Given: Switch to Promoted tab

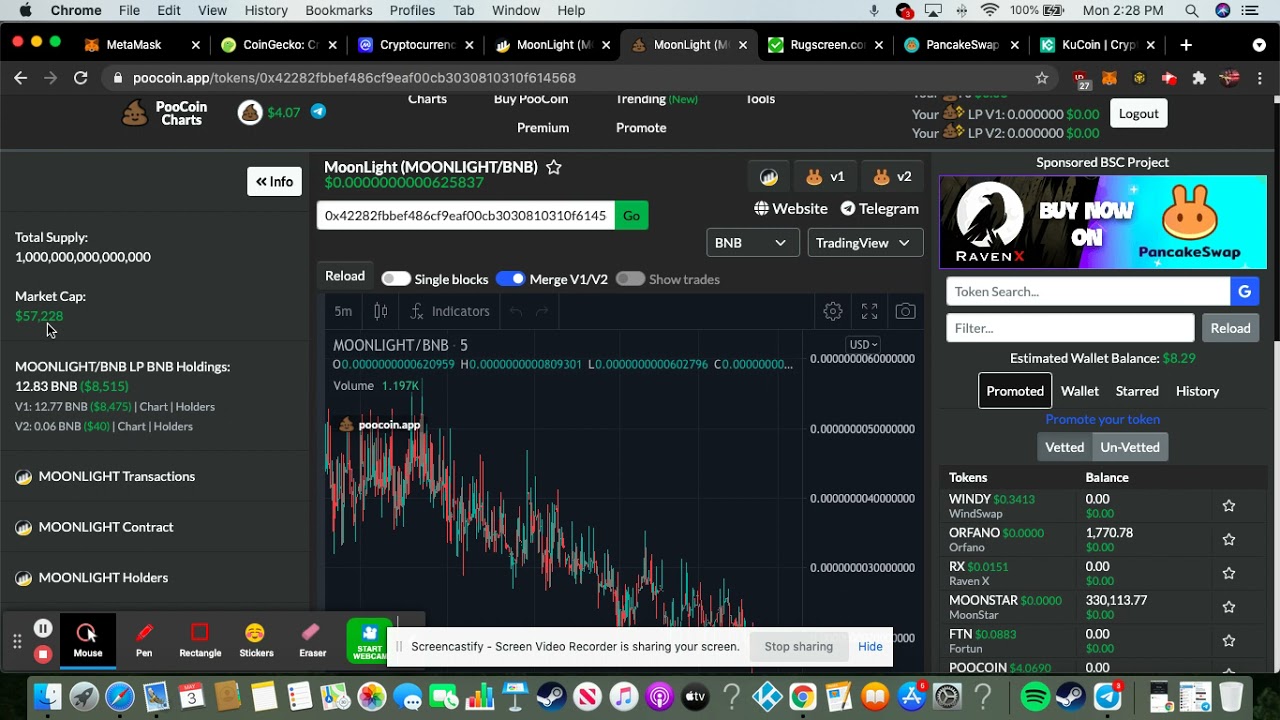Looking at the screenshot, I should click(1015, 391).
